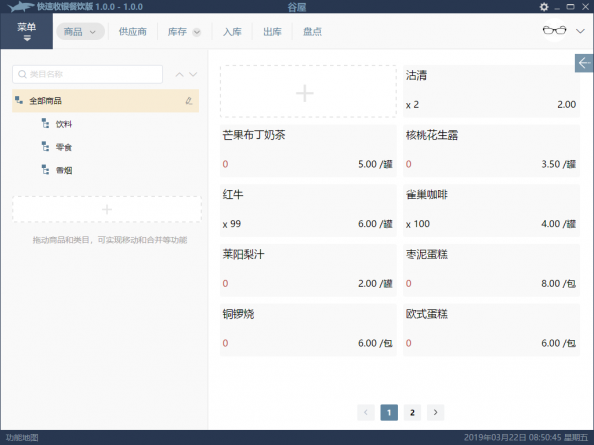Switch to the 盘点 tab

pos(313,31)
